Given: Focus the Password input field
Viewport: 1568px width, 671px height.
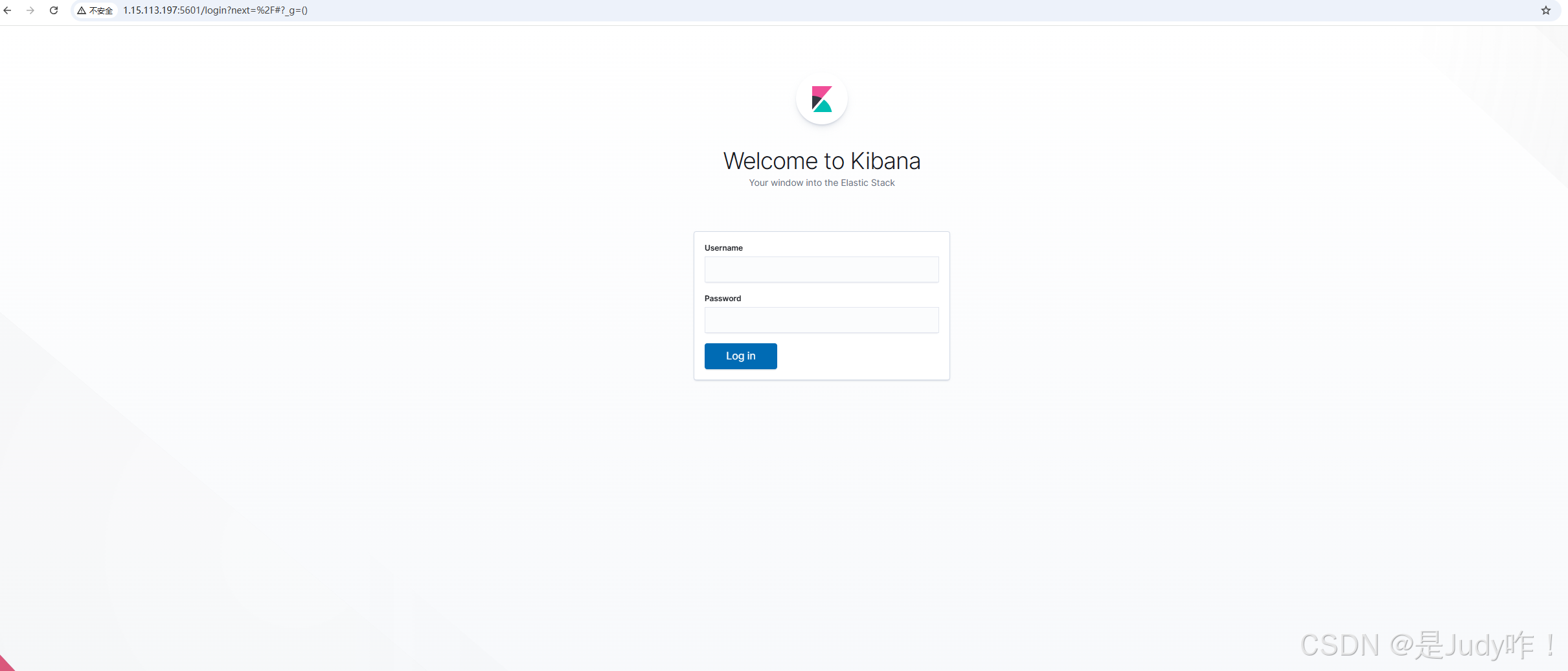Looking at the screenshot, I should (x=821, y=320).
